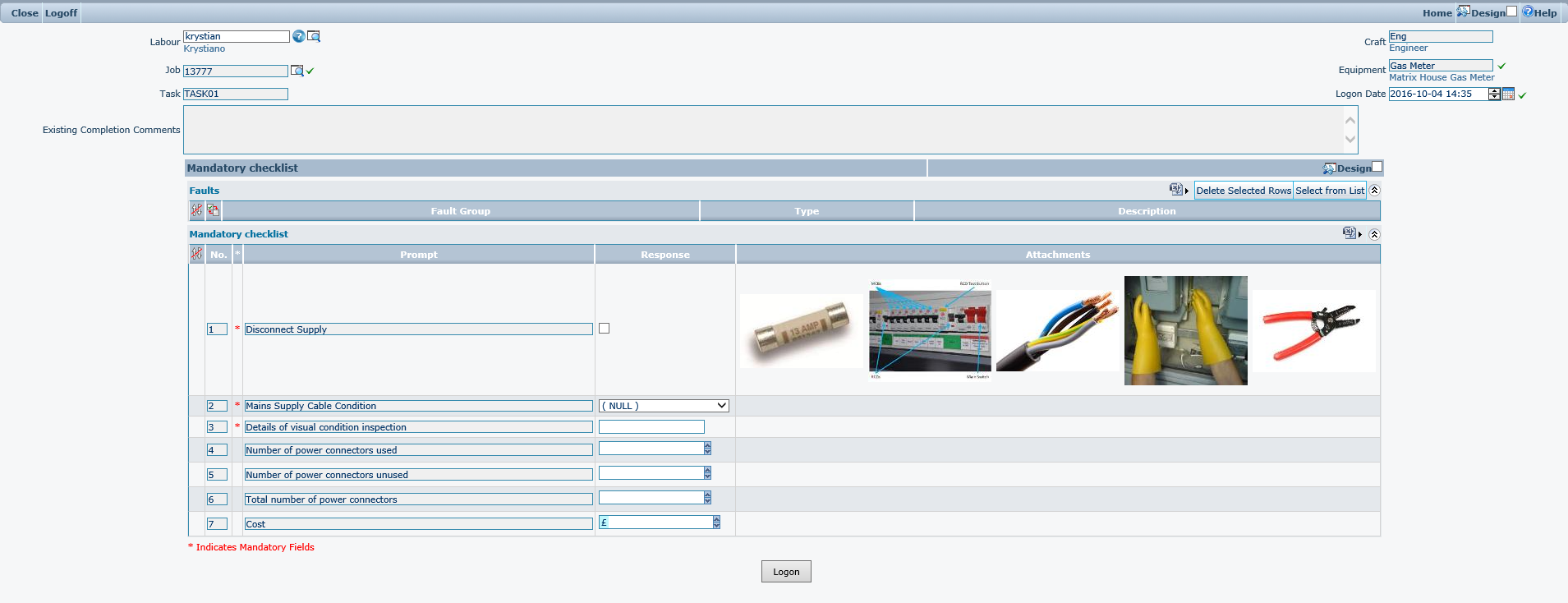Open the Labour lookup search icon
This screenshot has height=603, width=1568.
pyautogui.click(x=314, y=36)
